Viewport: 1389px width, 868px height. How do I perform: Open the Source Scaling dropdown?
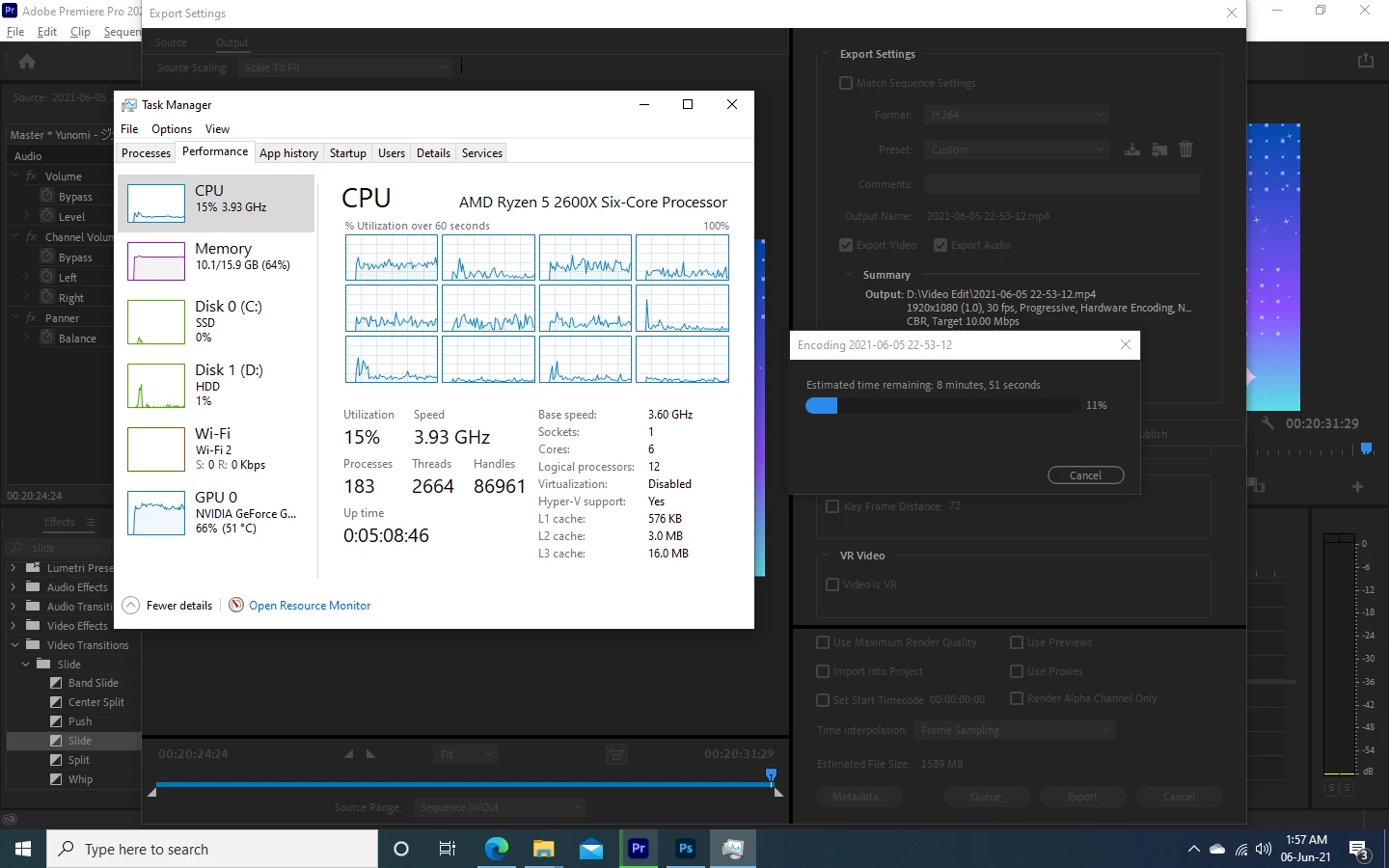pyautogui.click(x=344, y=68)
